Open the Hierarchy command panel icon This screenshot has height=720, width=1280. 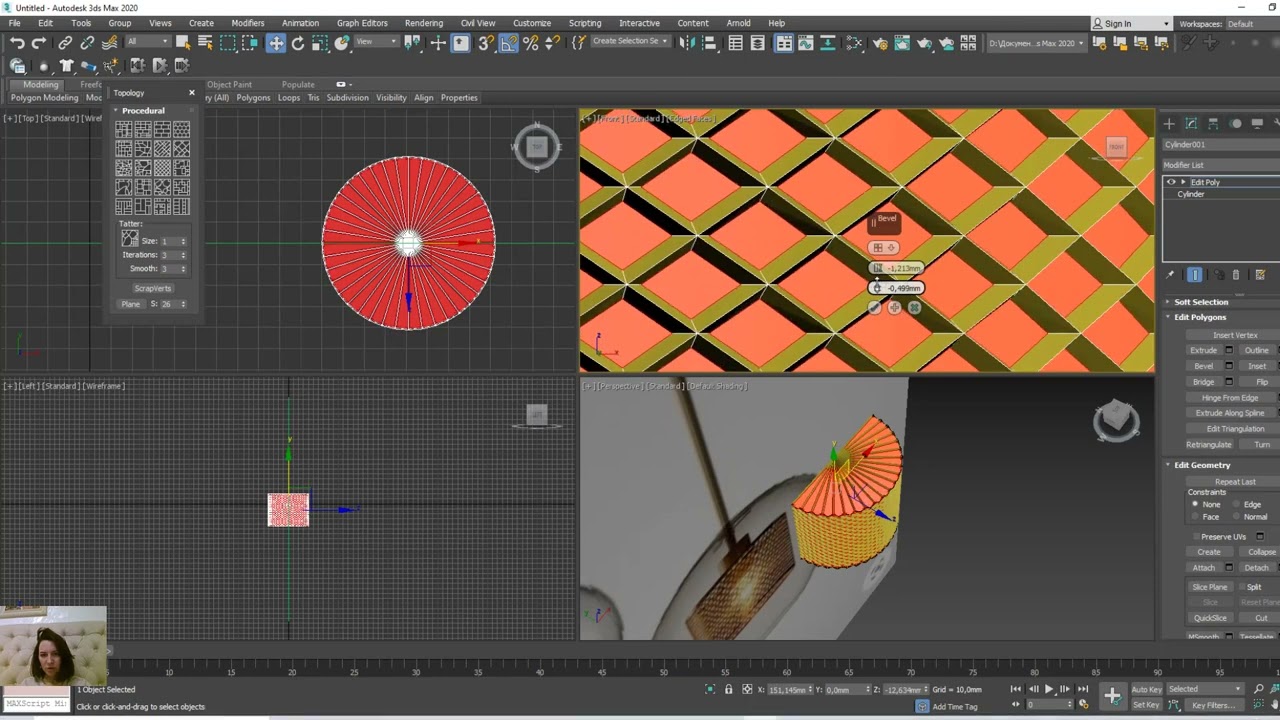pyautogui.click(x=1213, y=123)
